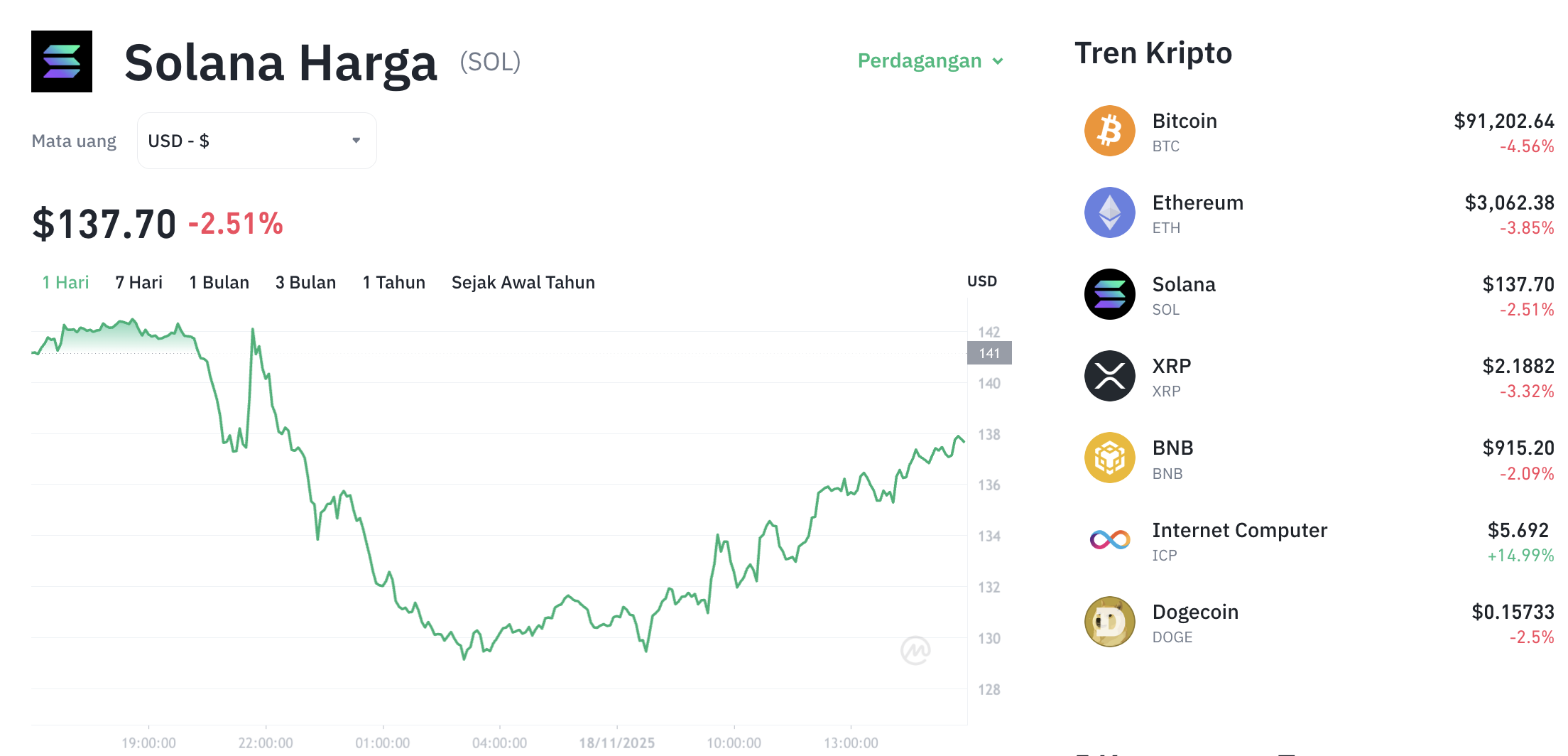Viewport: 1568px width, 756px height.
Task: Switch to Sejak Awal Tahun tab
Action: tap(523, 282)
